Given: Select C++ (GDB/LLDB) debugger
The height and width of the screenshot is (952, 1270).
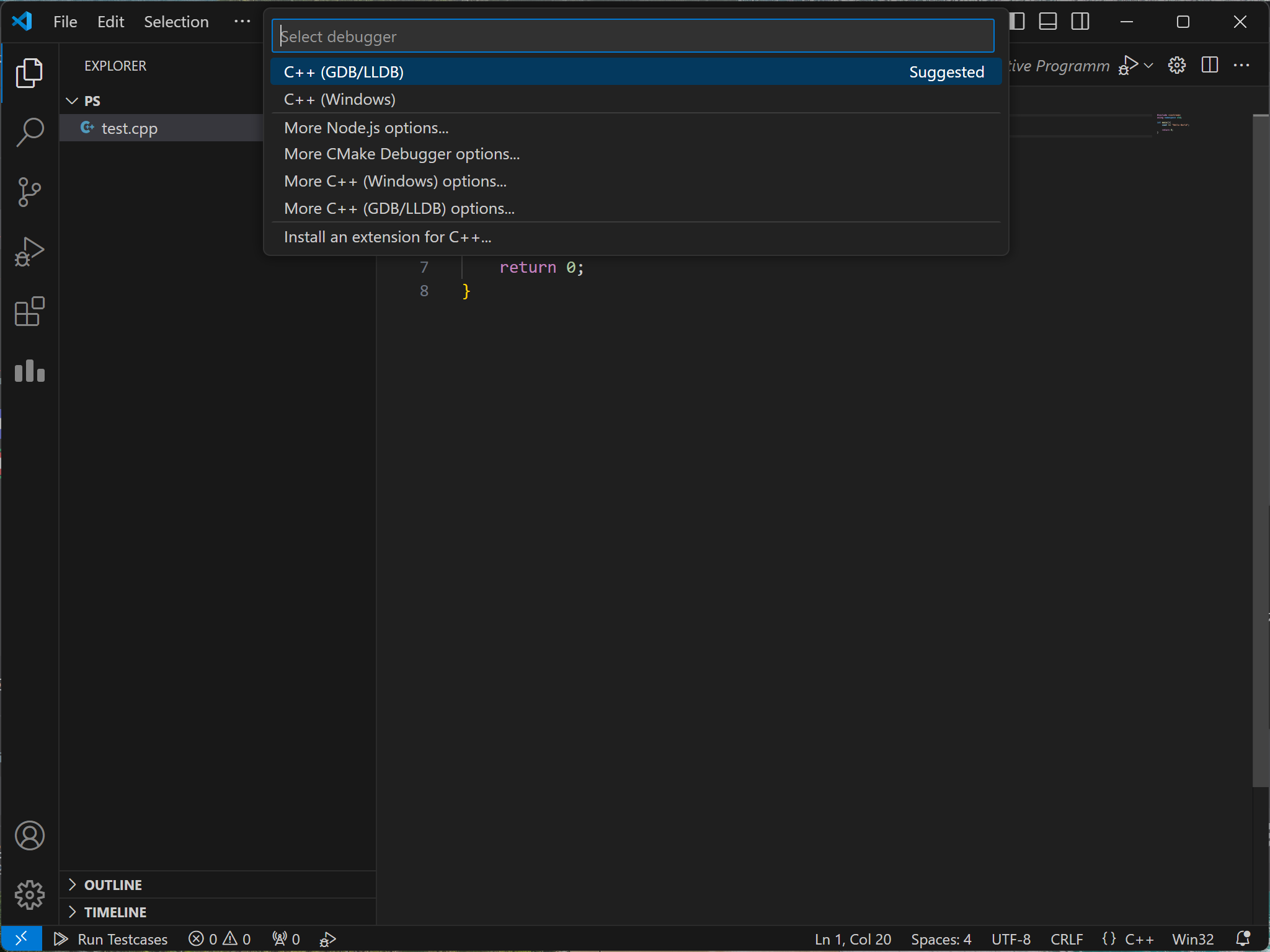Looking at the screenshot, I should 636,72.
